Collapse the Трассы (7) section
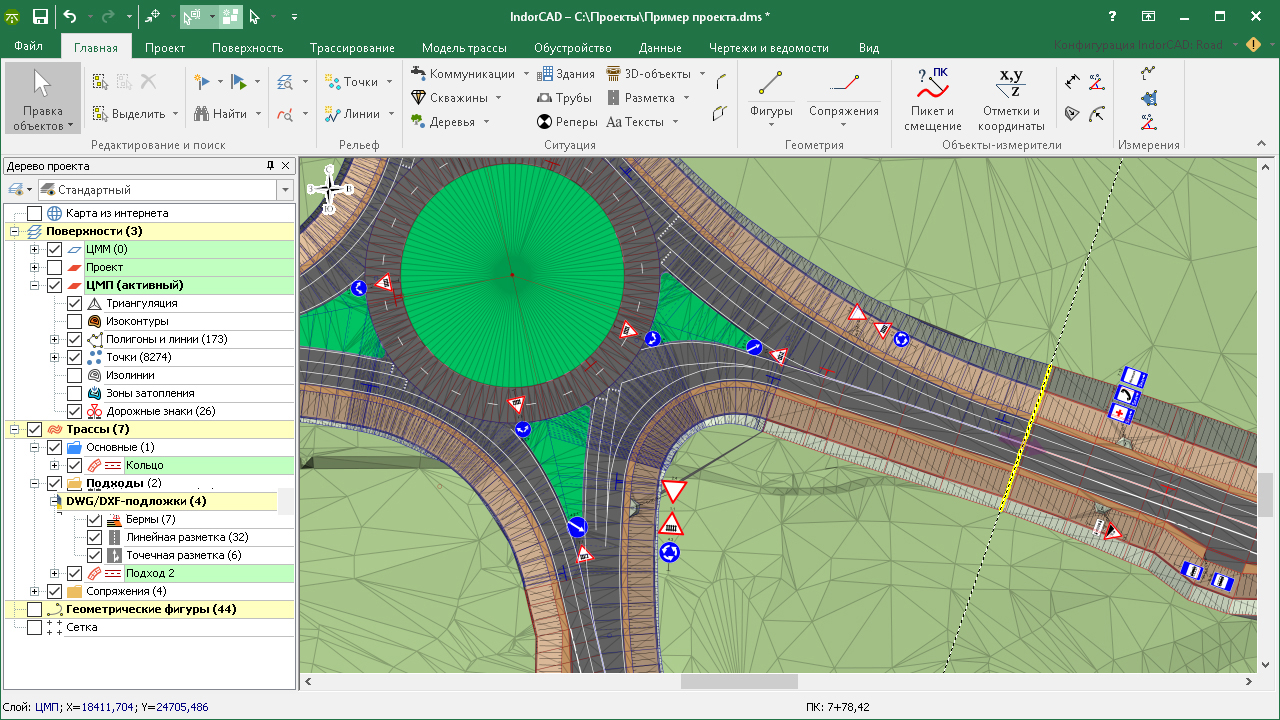Image resolution: width=1280 pixels, height=720 pixels. 15,429
